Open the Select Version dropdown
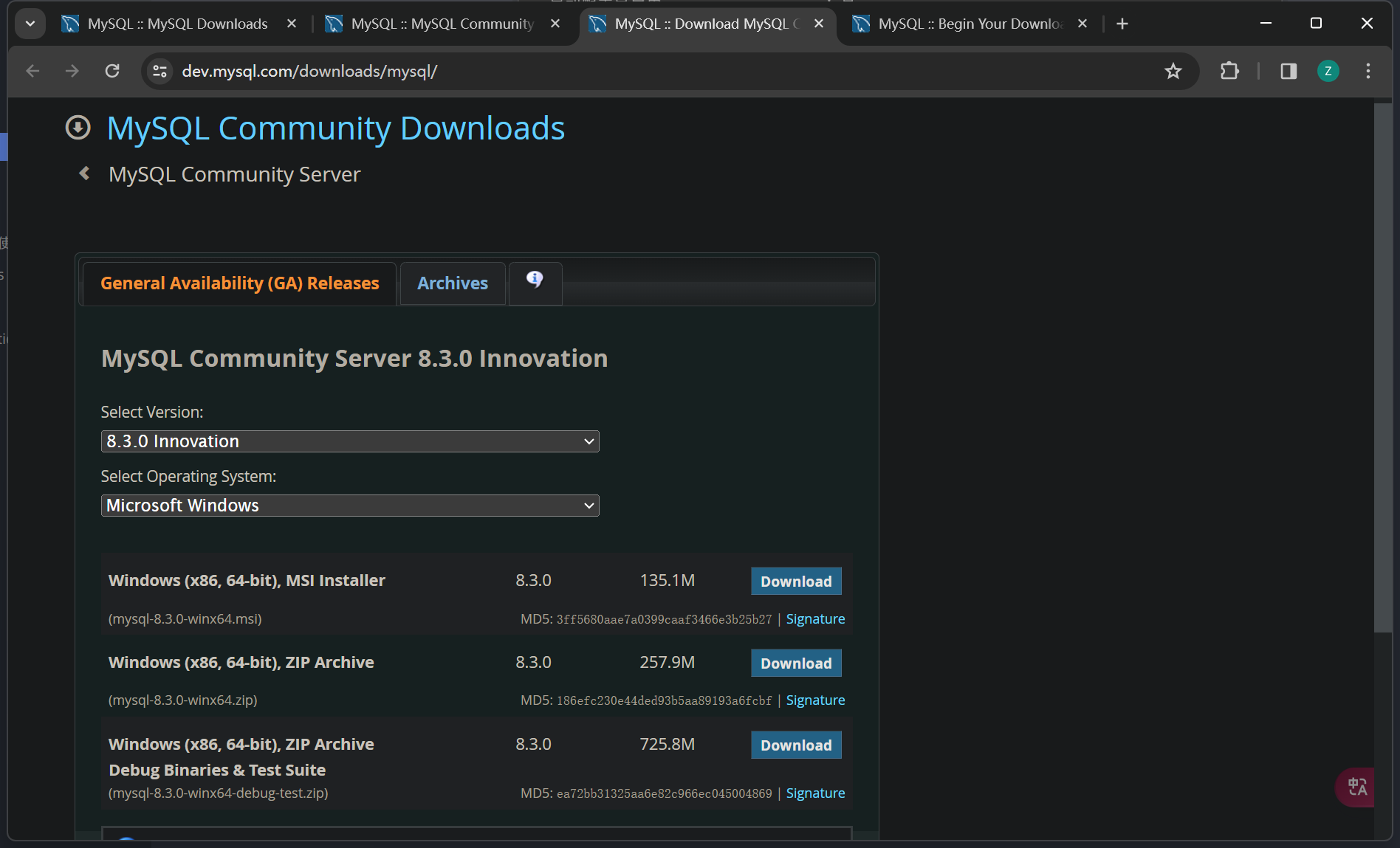1400x848 pixels. [350, 441]
